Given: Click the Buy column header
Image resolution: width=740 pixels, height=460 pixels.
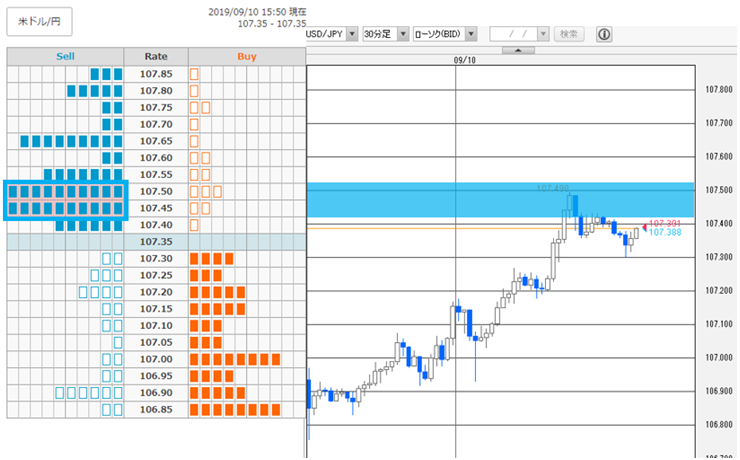Looking at the screenshot, I should pos(247,56).
